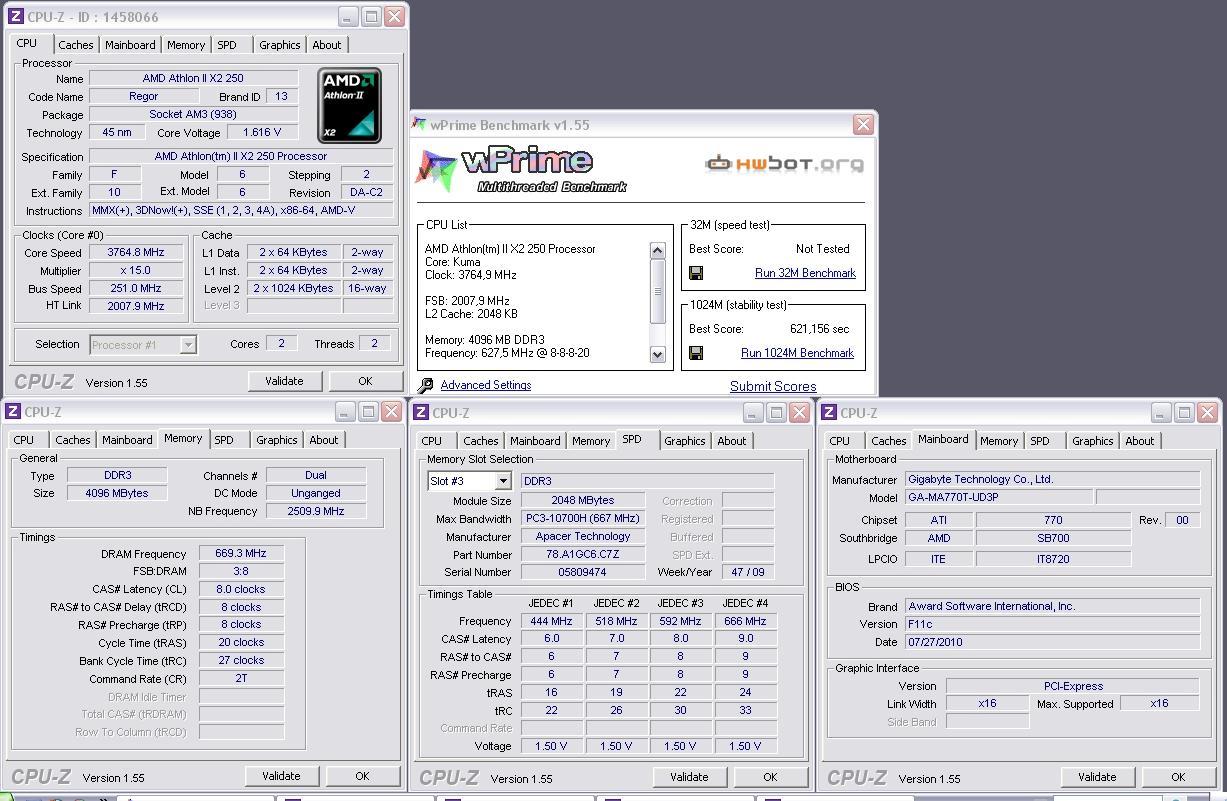Select About tab in Mainboard window
1227x801 pixels.
point(1140,441)
